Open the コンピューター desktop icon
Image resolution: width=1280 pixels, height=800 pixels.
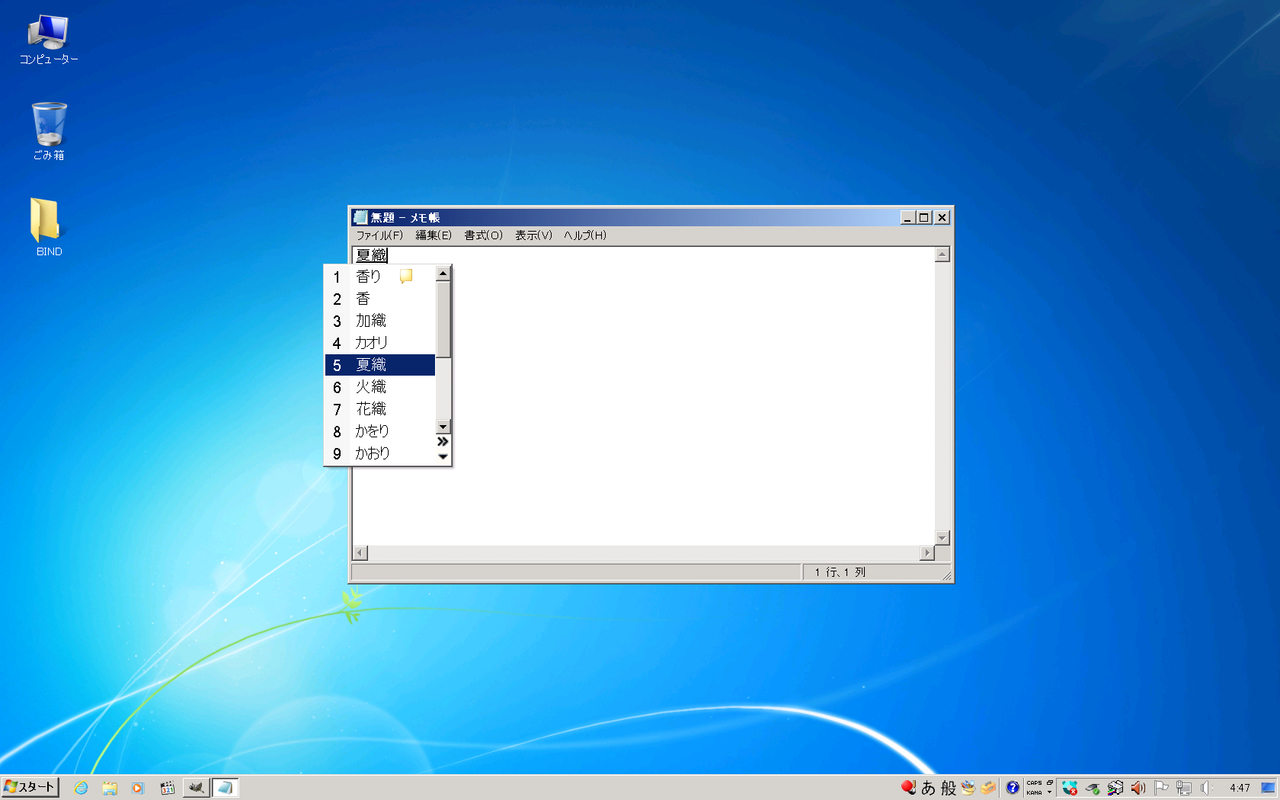pyautogui.click(x=48, y=40)
